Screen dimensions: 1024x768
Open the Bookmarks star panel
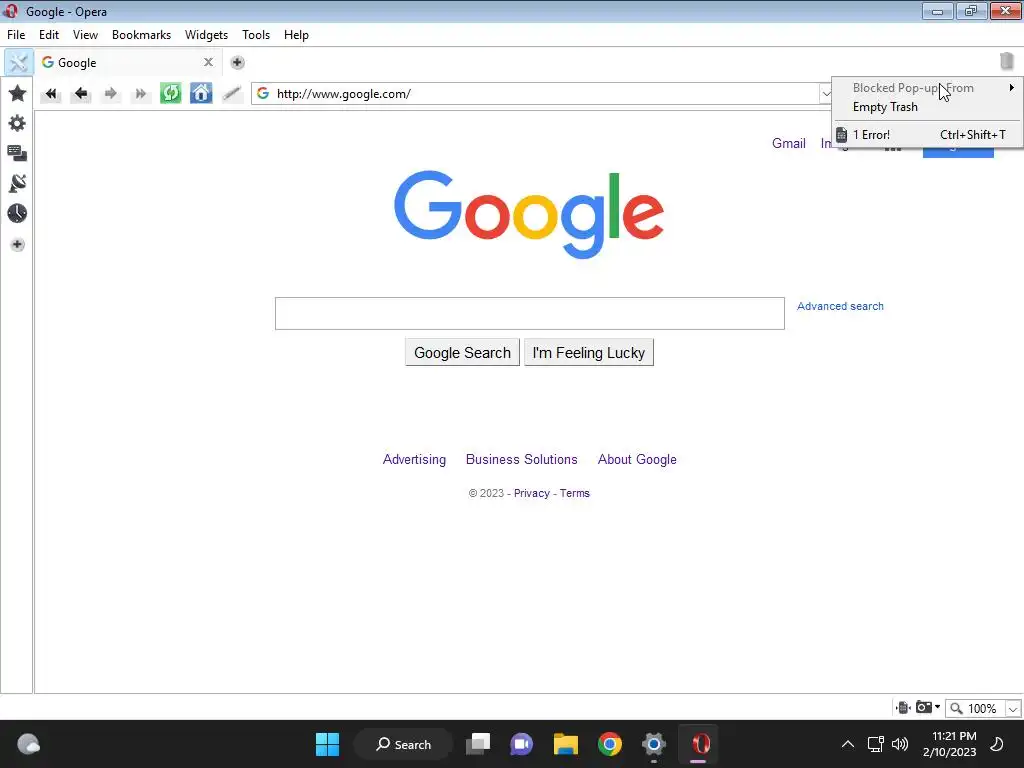pos(18,93)
